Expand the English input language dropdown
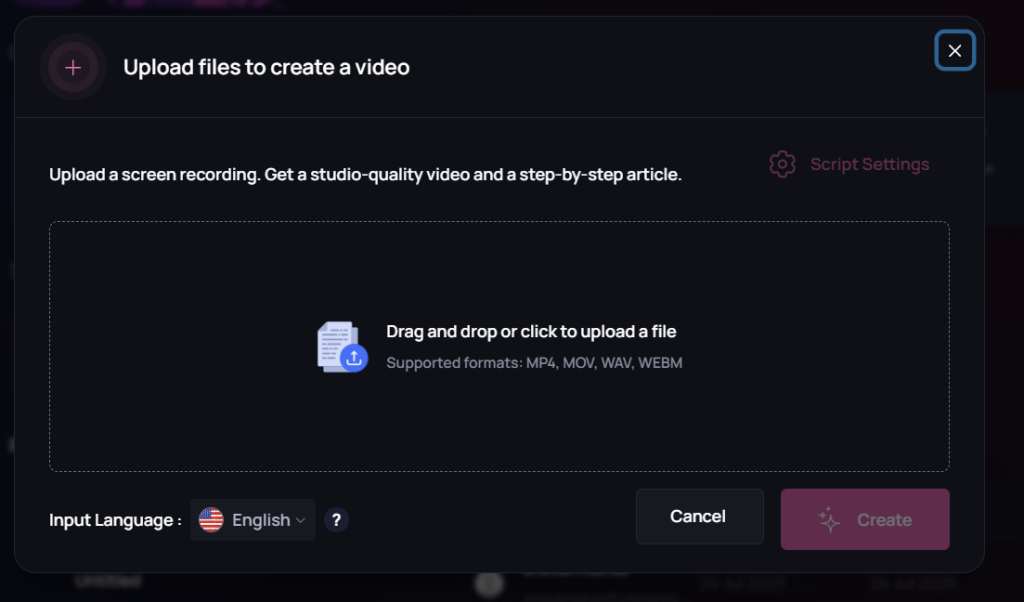The image size is (1024, 602). coord(253,520)
